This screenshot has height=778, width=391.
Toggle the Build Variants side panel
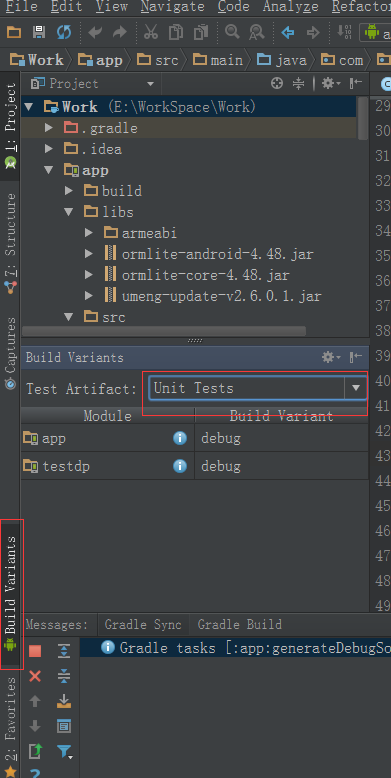coord(10,594)
